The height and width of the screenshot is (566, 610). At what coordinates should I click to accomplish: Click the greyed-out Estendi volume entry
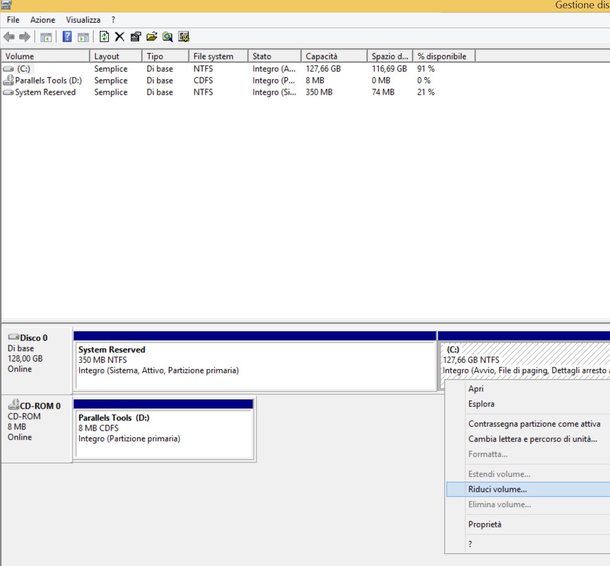(x=500, y=474)
